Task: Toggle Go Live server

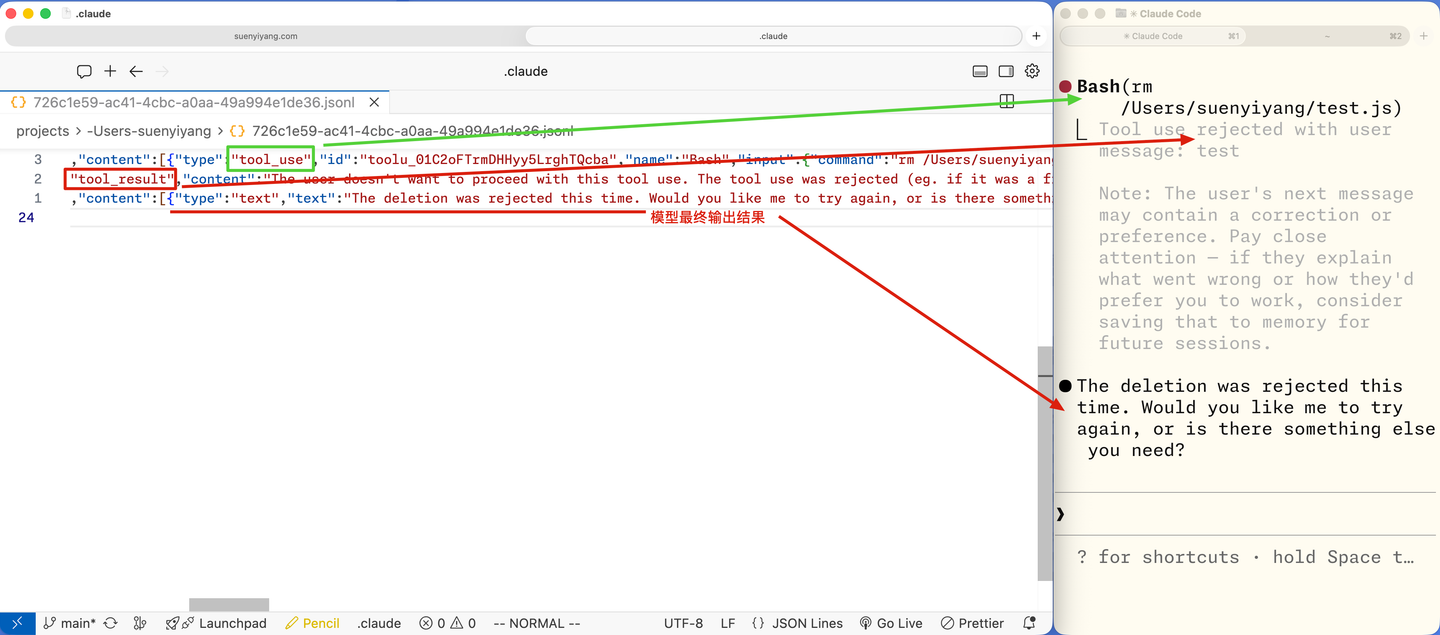Action: (891, 623)
